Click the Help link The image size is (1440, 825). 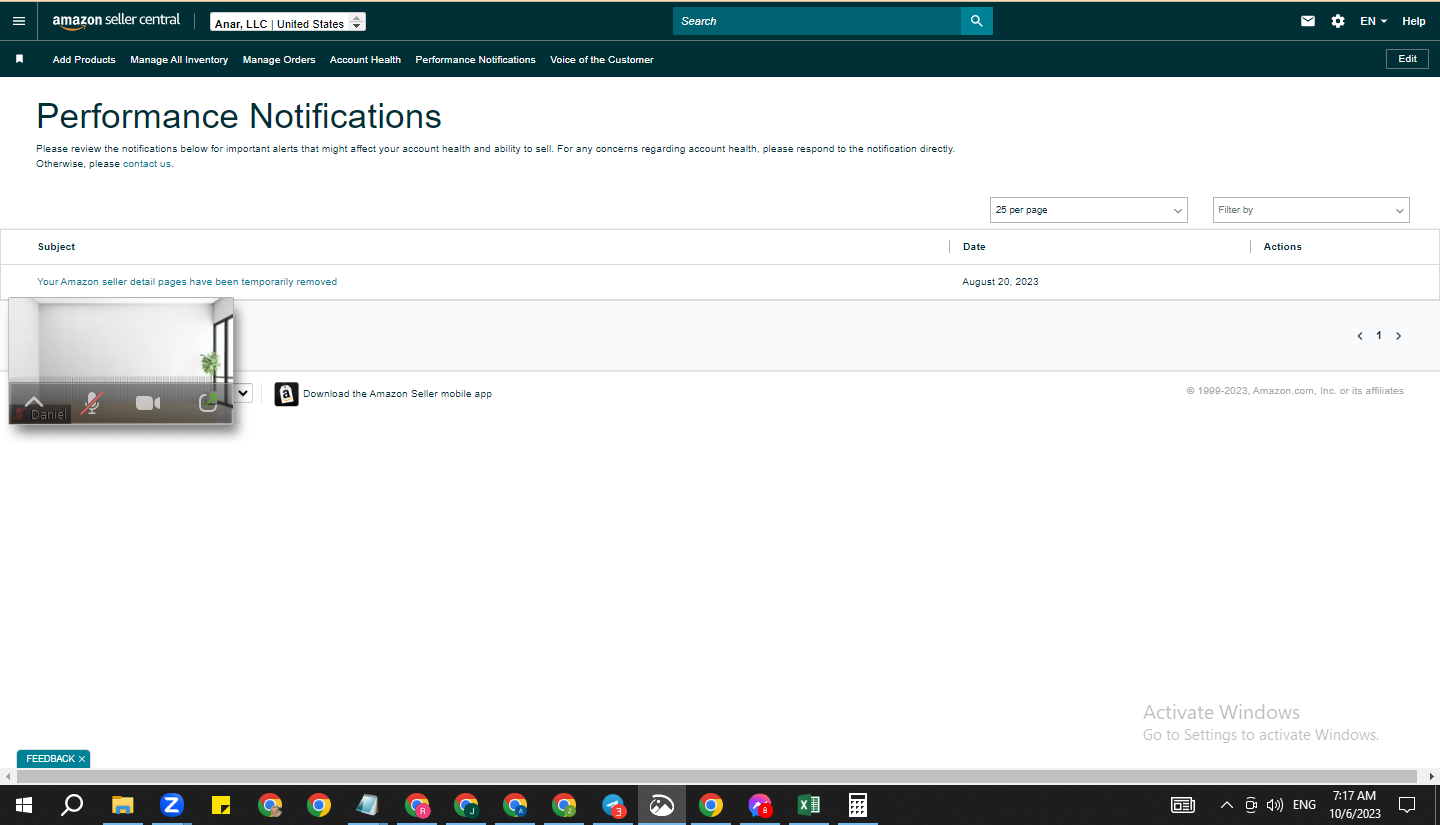(x=1413, y=21)
